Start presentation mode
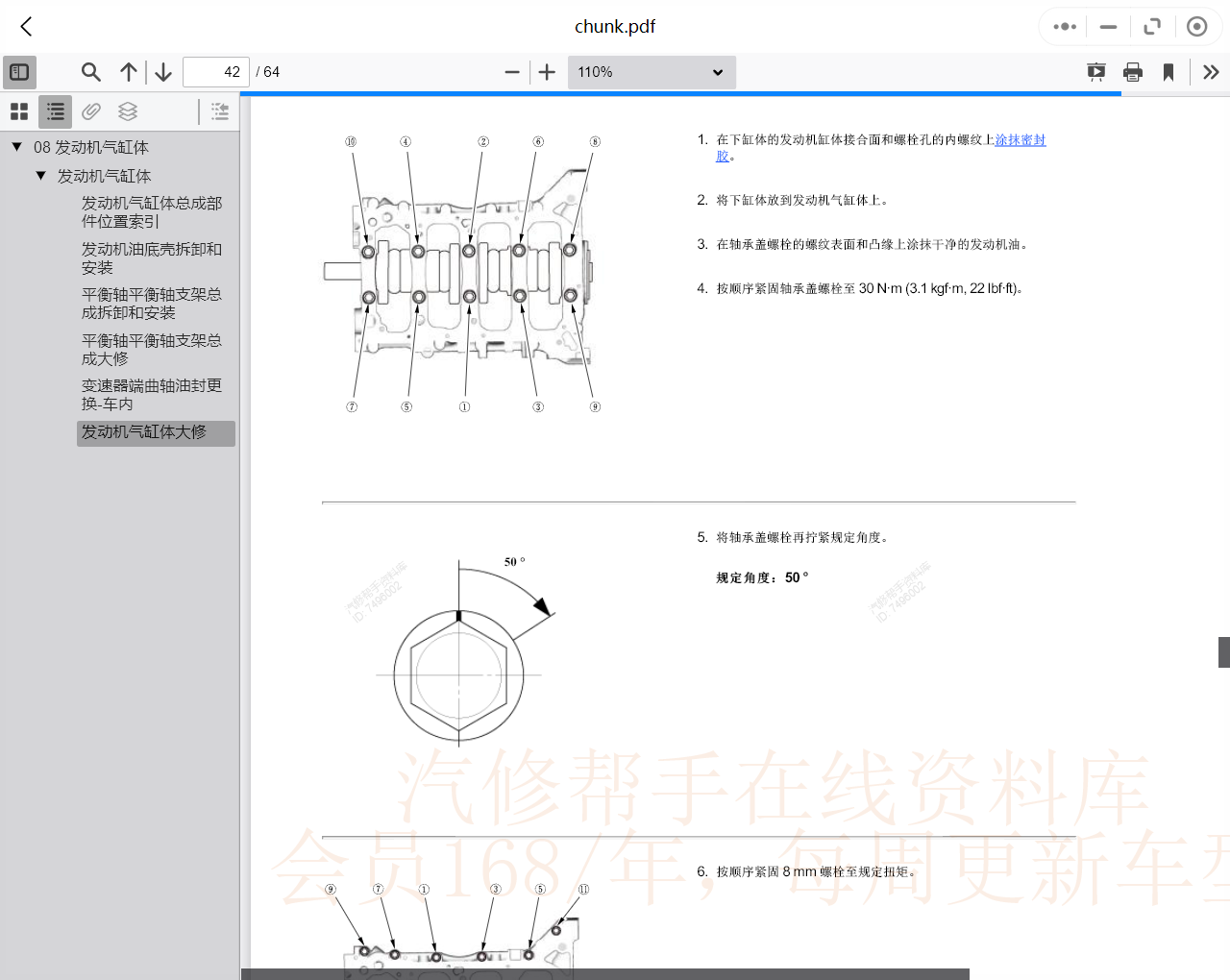The image size is (1230, 980). 1095,72
